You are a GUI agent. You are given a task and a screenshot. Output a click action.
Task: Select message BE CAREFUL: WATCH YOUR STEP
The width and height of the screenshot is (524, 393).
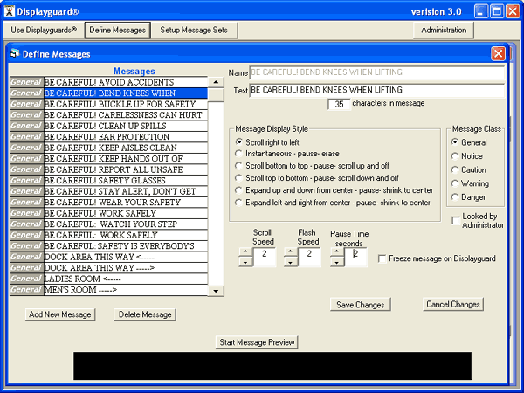[109, 224]
